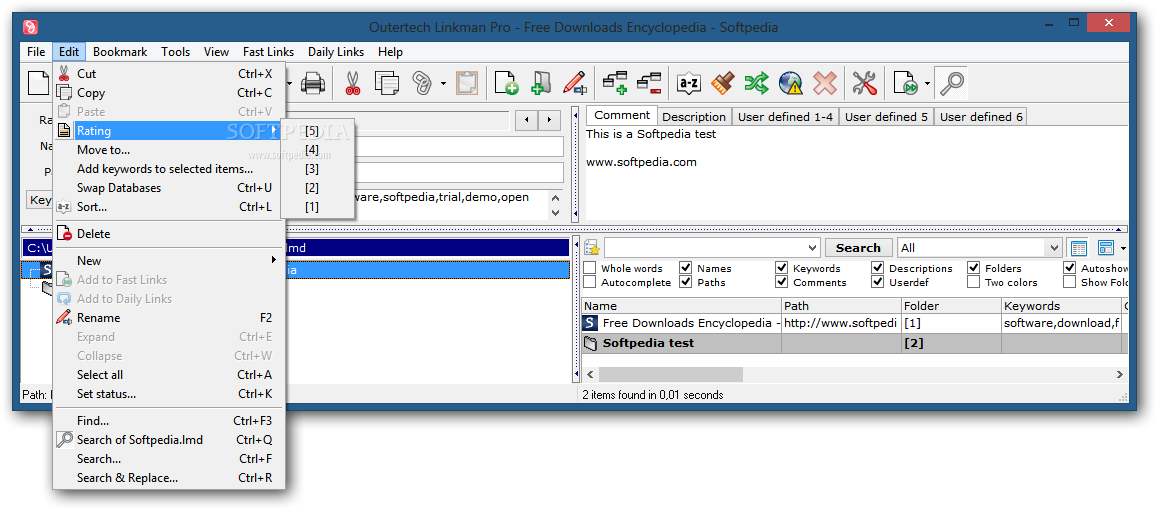Click the faded red X toolbar icon

[x=824, y=83]
